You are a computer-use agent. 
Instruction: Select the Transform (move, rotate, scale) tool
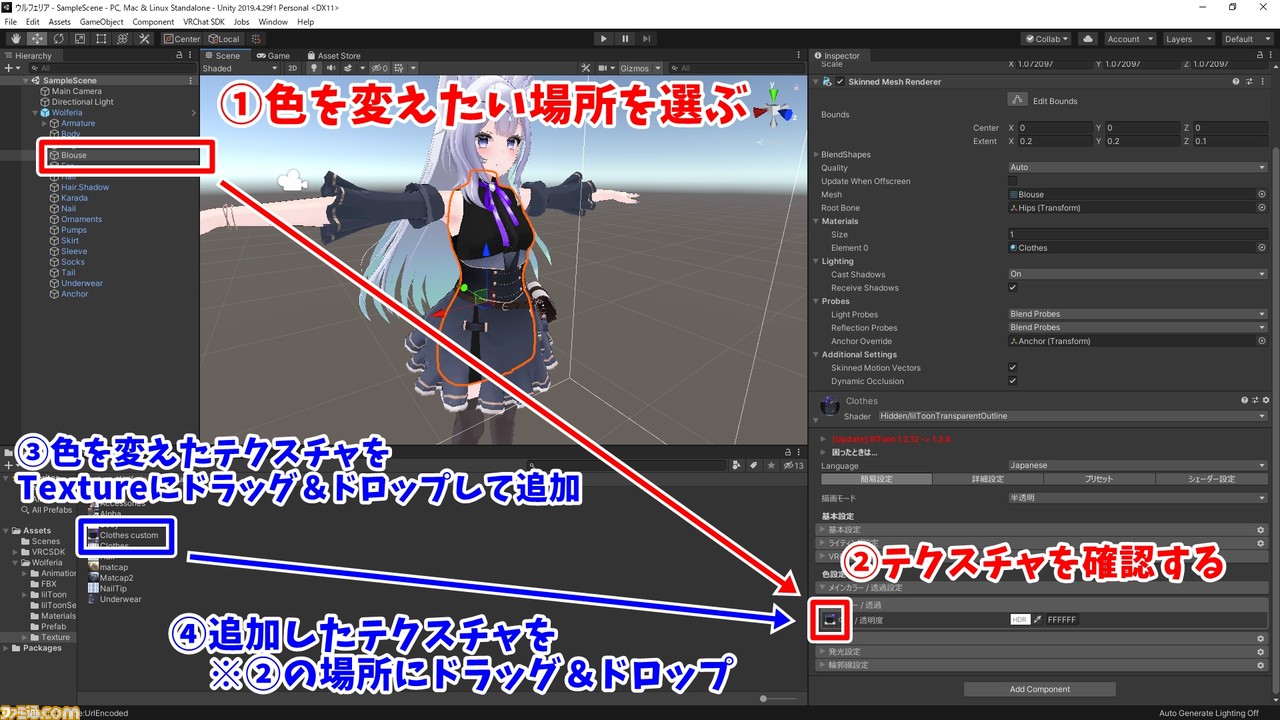(123, 39)
